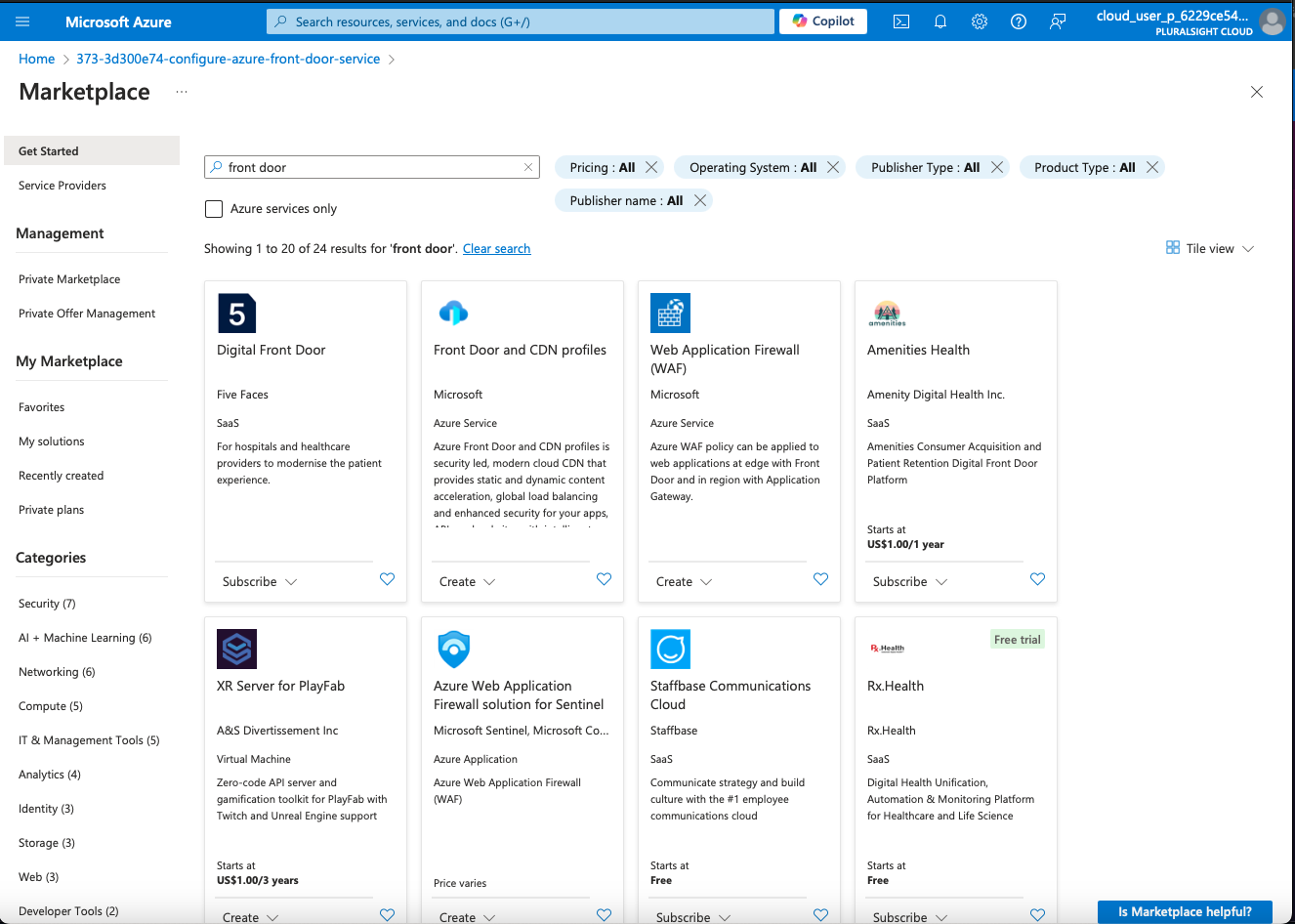Screen dimensions: 1295x924
Task: Favorite the Rx.Health offer
Action: coord(1038,915)
